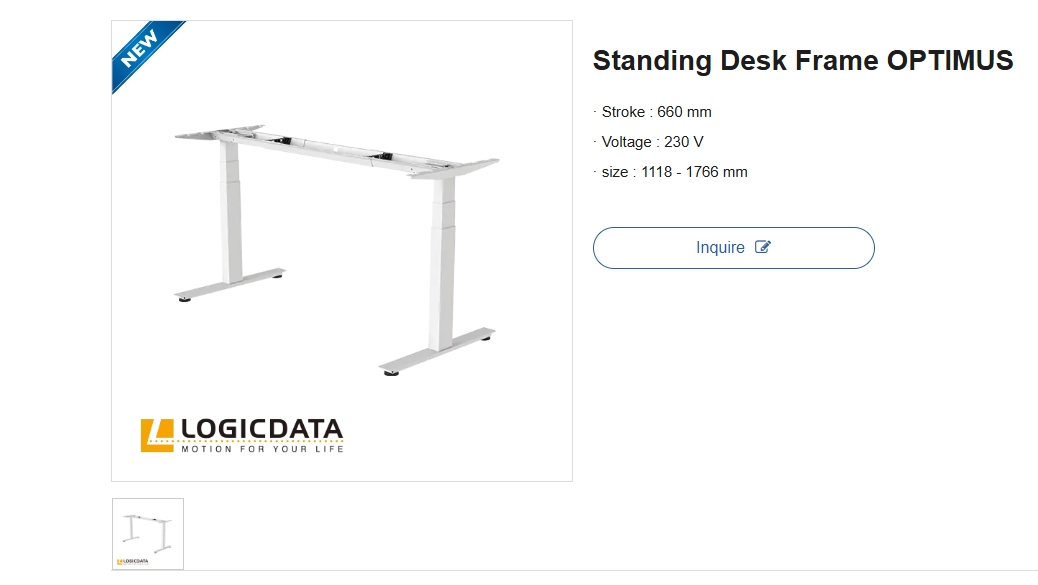Image resolution: width=1038 pixels, height=585 pixels.
Task: Click the blue NEW corner ribbon
Action: (x=144, y=52)
